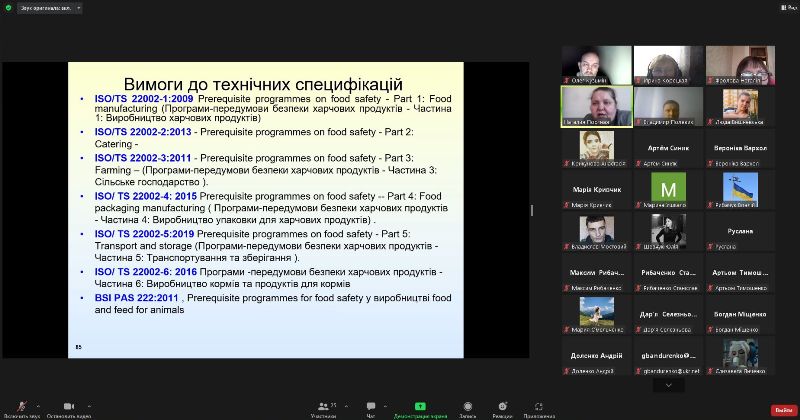Select Фролова Наталя video tile
The width and height of the screenshot is (800, 420).
coord(740,65)
